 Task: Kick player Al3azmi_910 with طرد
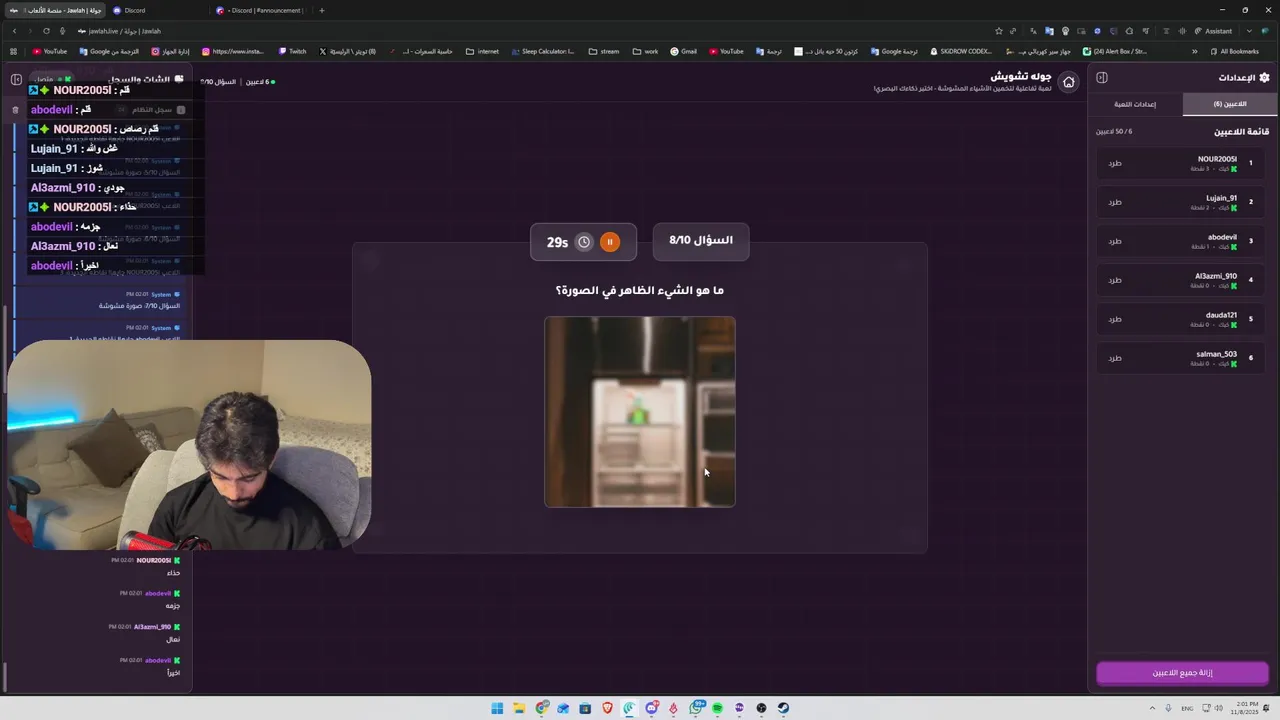tap(1115, 280)
